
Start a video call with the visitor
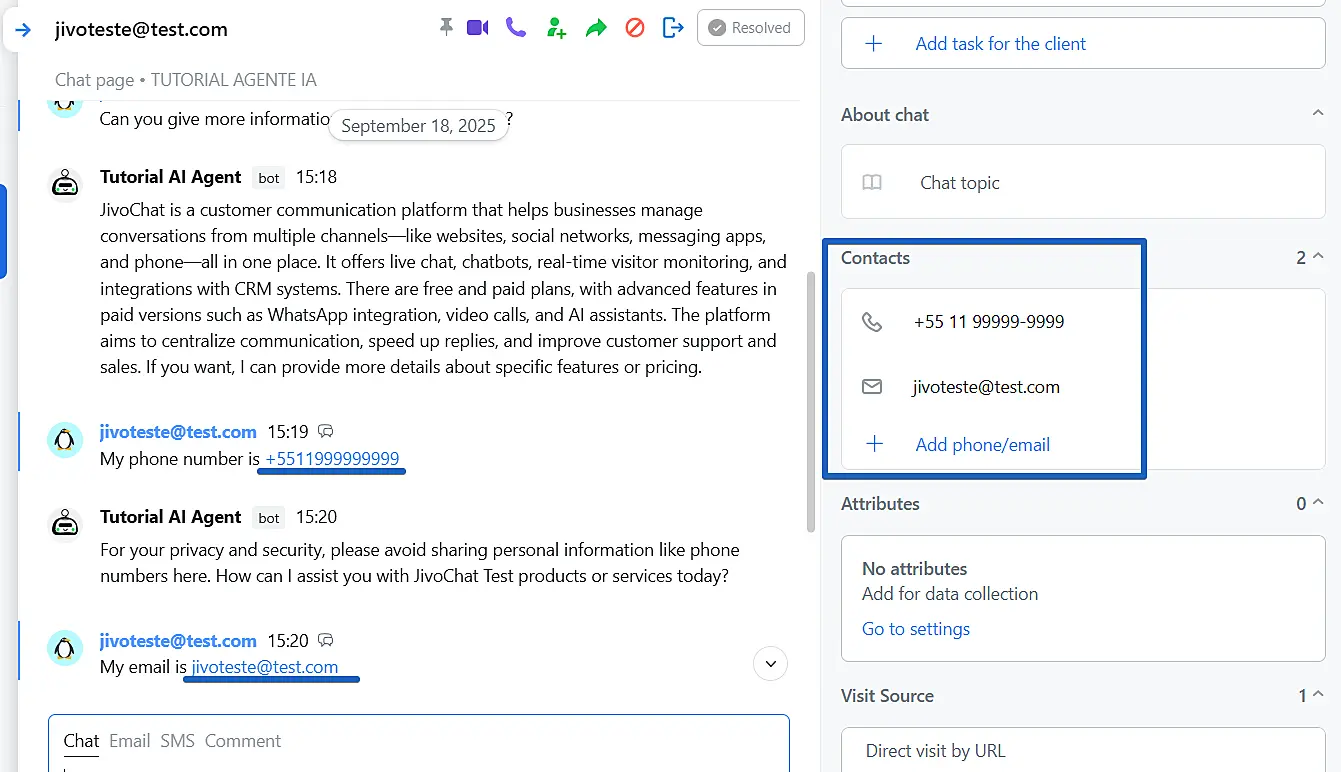(478, 28)
